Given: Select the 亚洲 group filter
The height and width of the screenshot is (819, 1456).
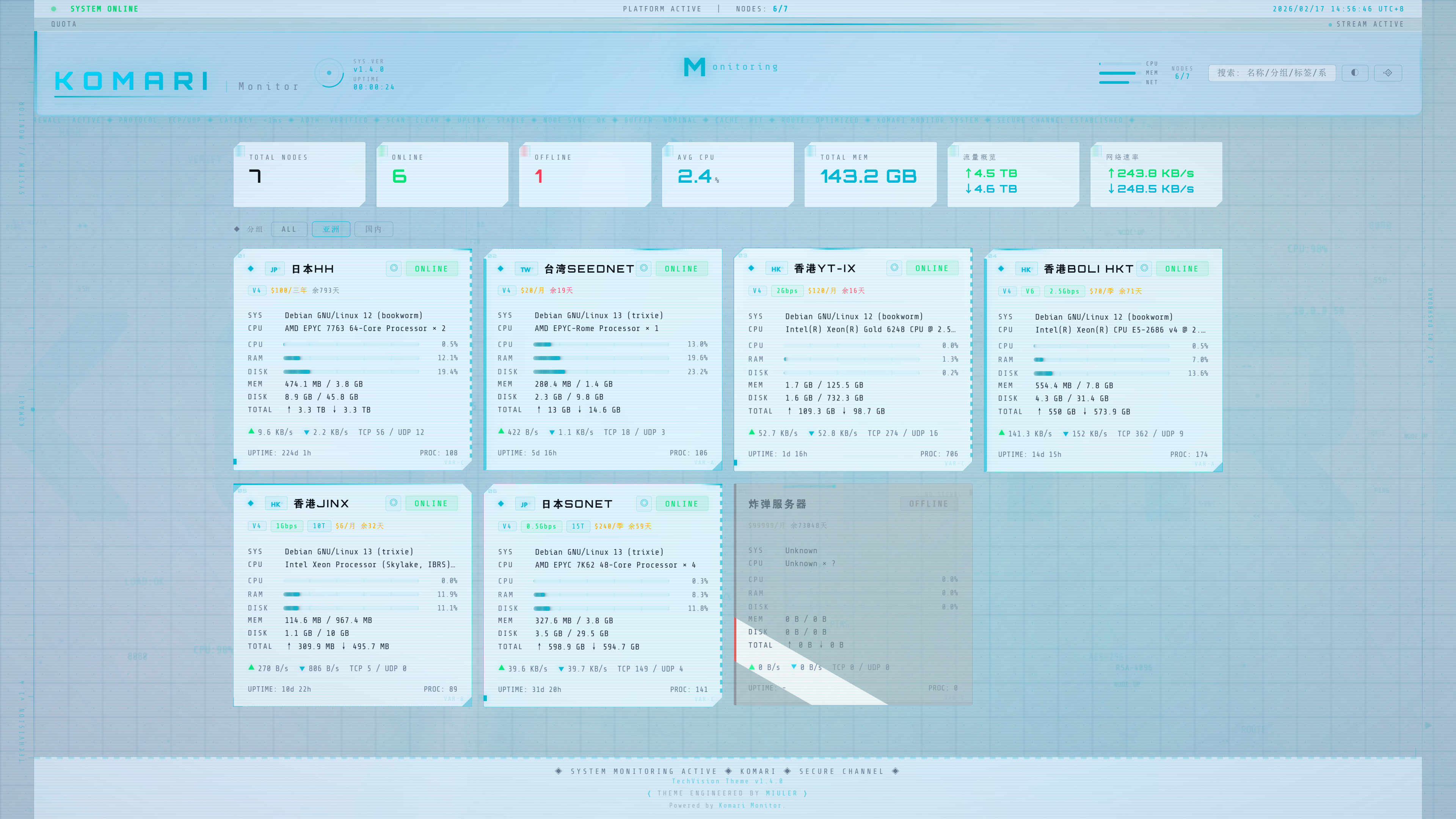Looking at the screenshot, I should tap(331, 229).
